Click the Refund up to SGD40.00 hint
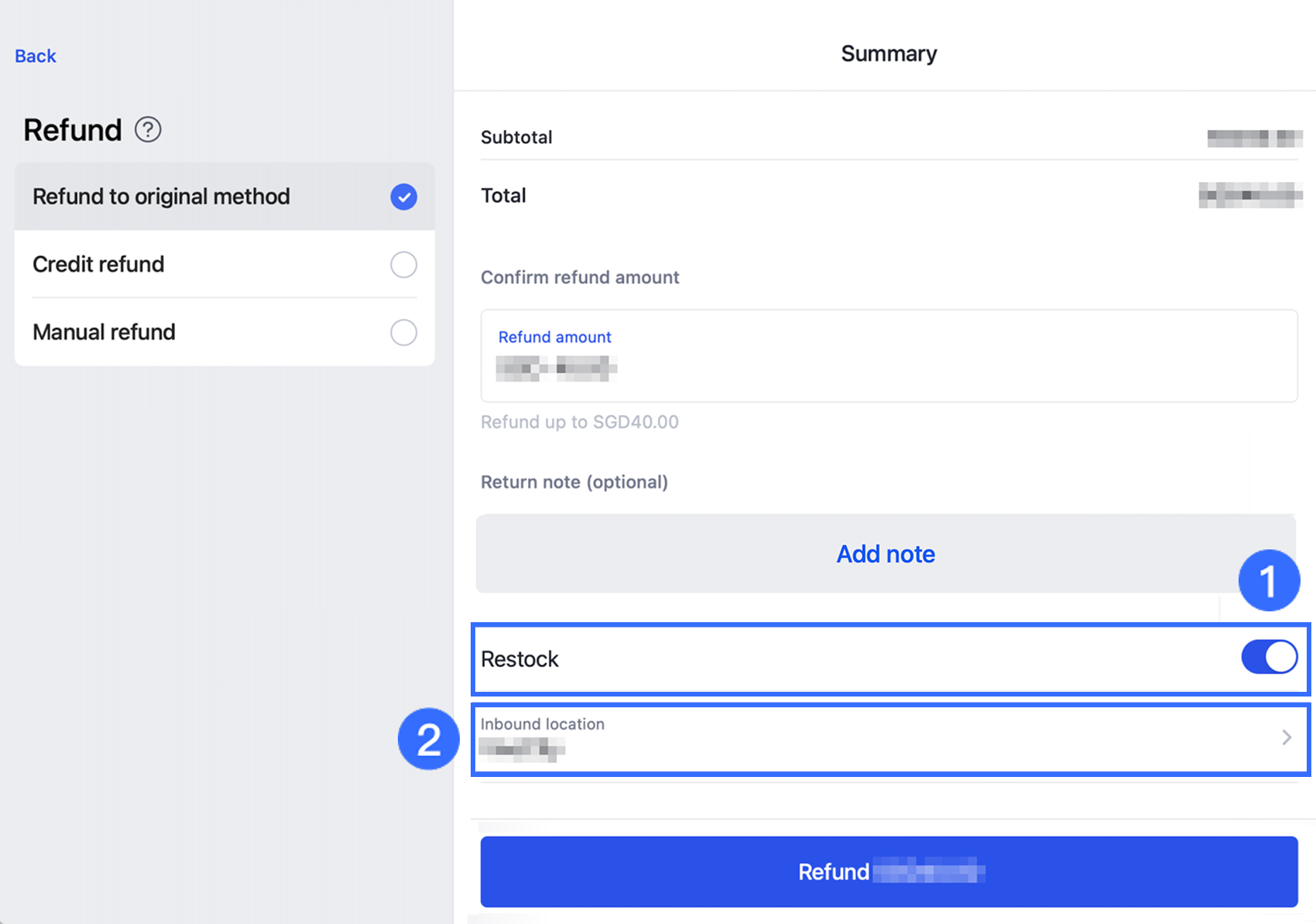This screenshot has height=924, width=1316. coord(579,423)
